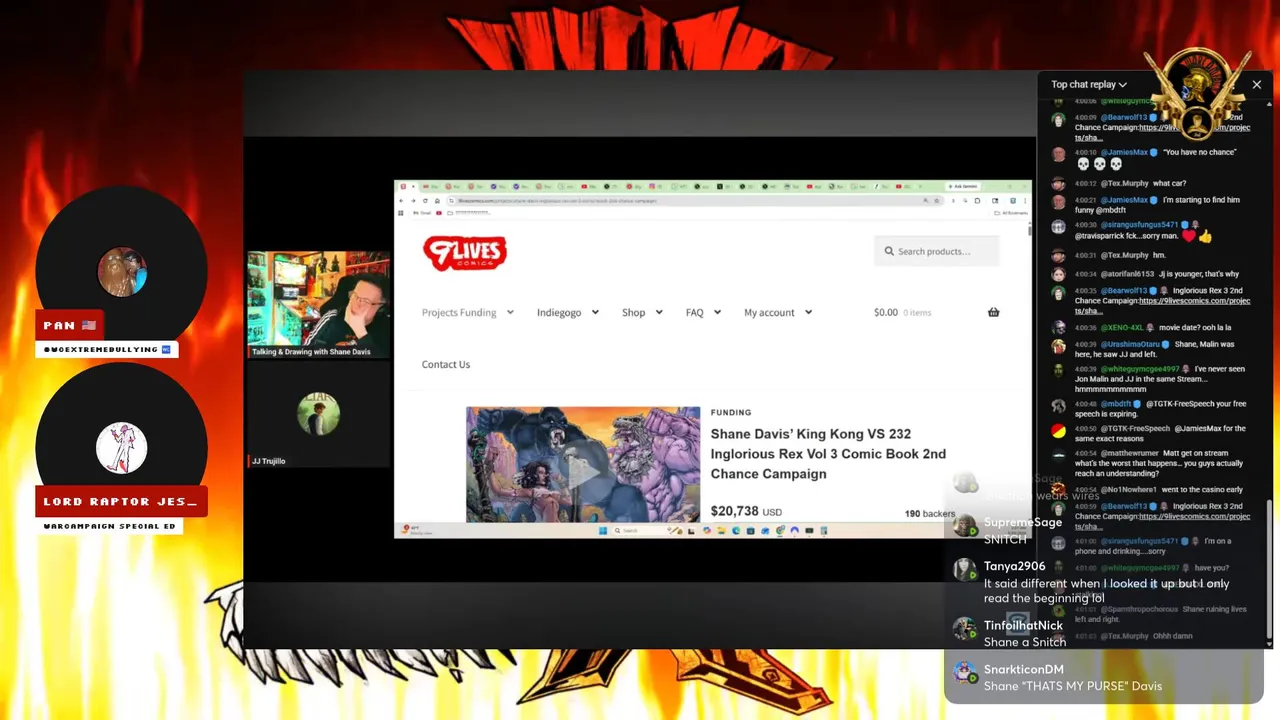Click the "$20,738 USD" funding amount
The height and width of the screenshot is (720, 1280).
[x=746, y=511]
